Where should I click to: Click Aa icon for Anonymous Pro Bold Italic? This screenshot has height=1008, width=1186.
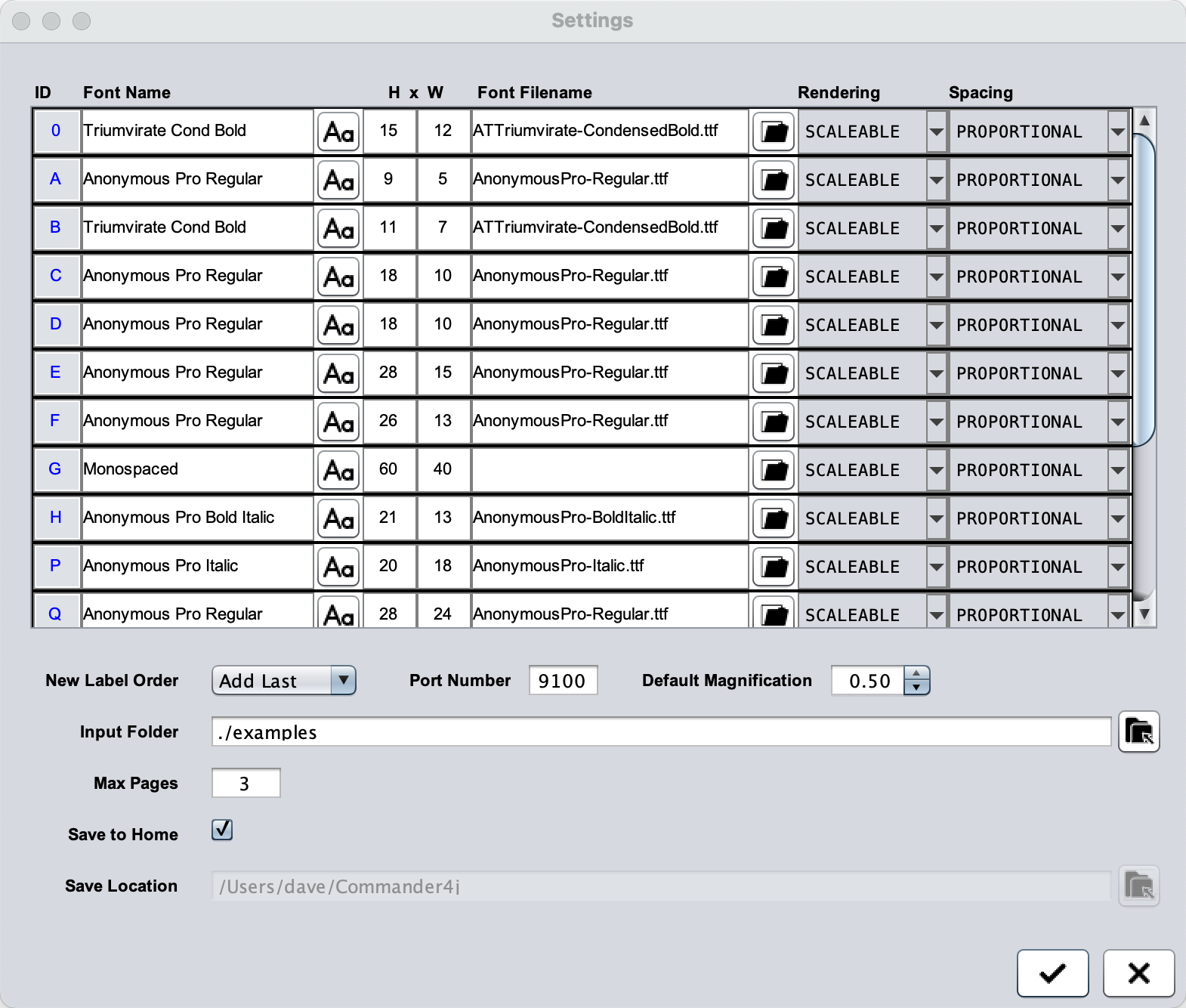[x=338, y=518]
